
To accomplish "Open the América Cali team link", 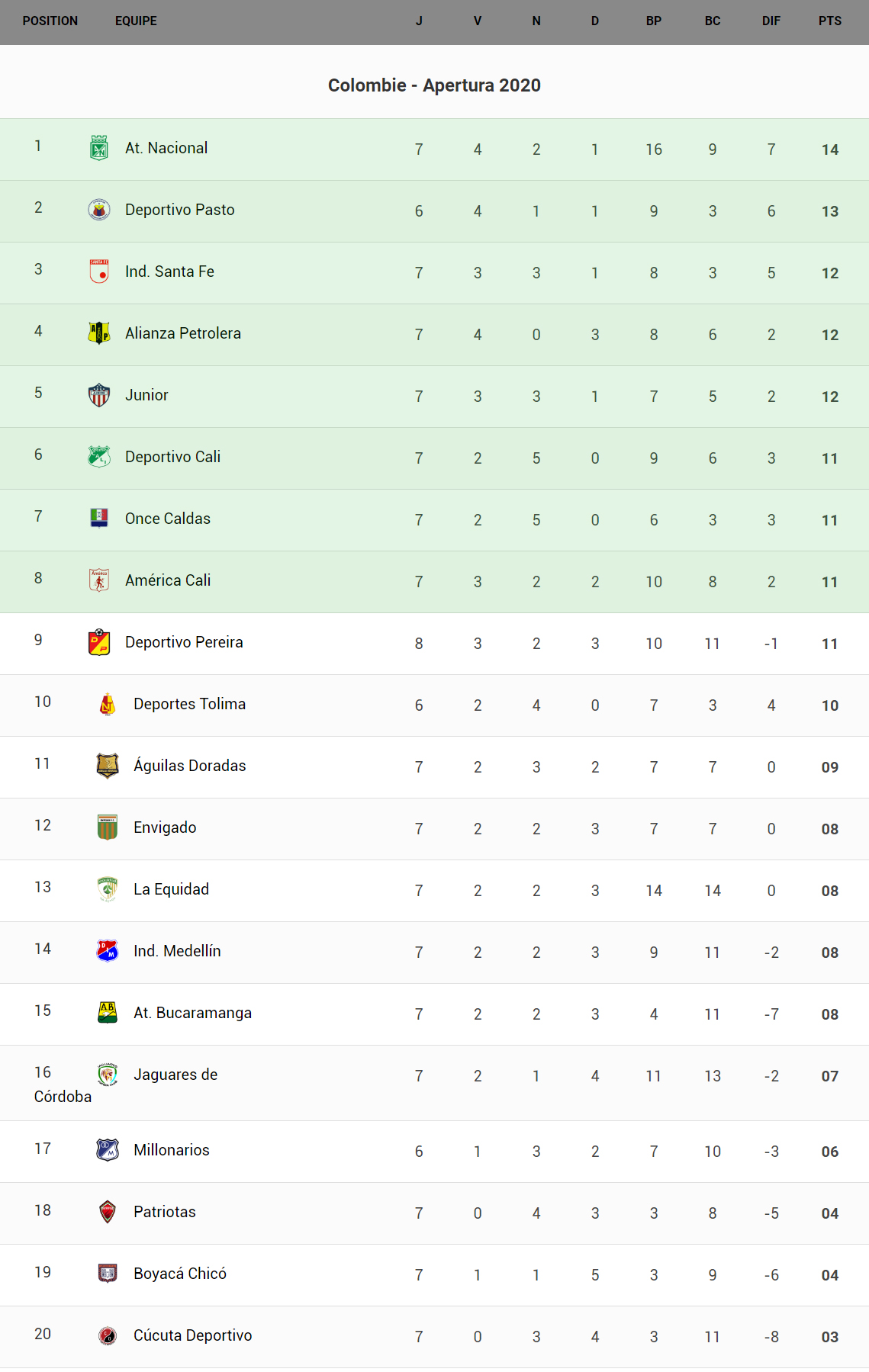I will coord(168,580).
